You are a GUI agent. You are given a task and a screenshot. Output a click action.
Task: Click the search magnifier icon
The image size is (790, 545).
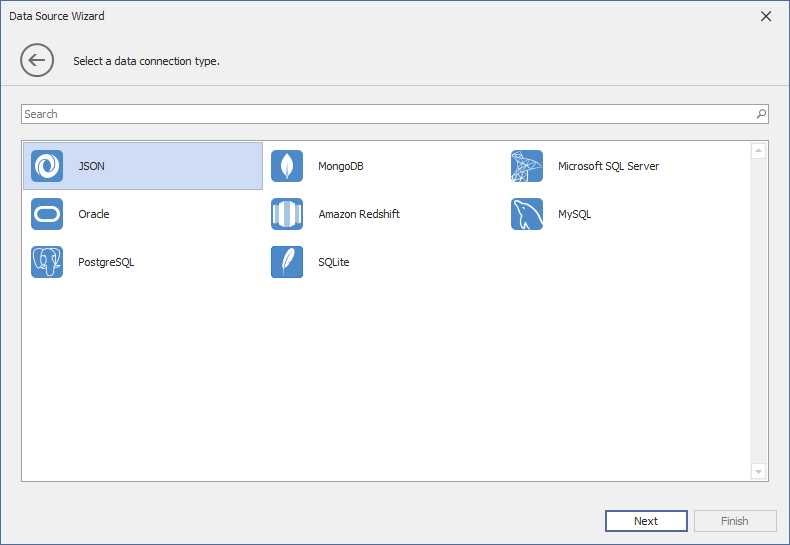761,114
